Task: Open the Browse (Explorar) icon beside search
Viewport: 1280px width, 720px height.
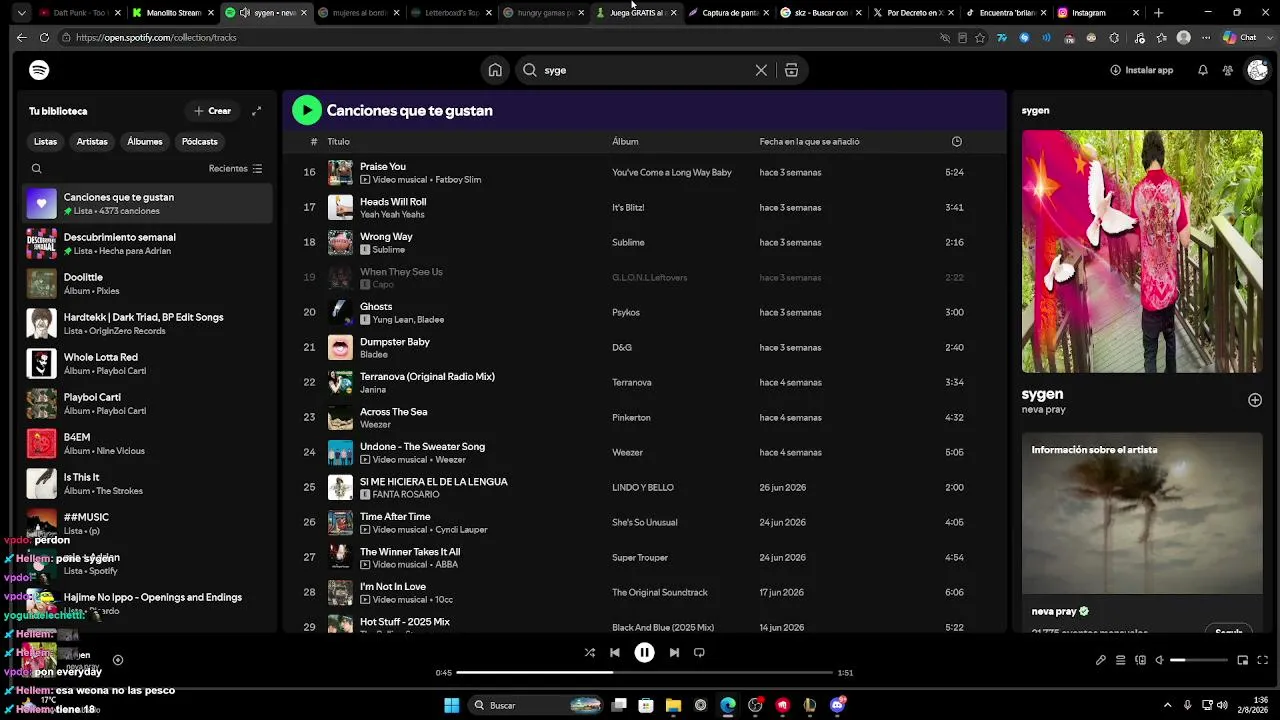Action: click(791, 70)
